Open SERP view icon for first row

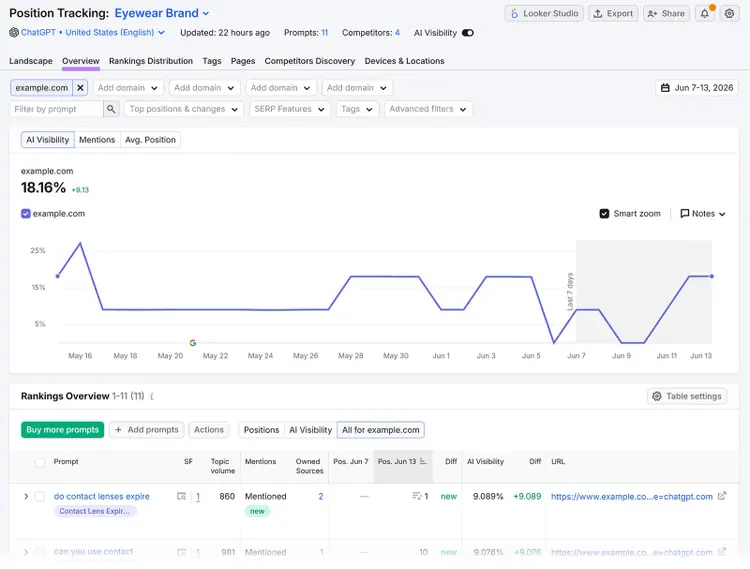tap(181, 497)
